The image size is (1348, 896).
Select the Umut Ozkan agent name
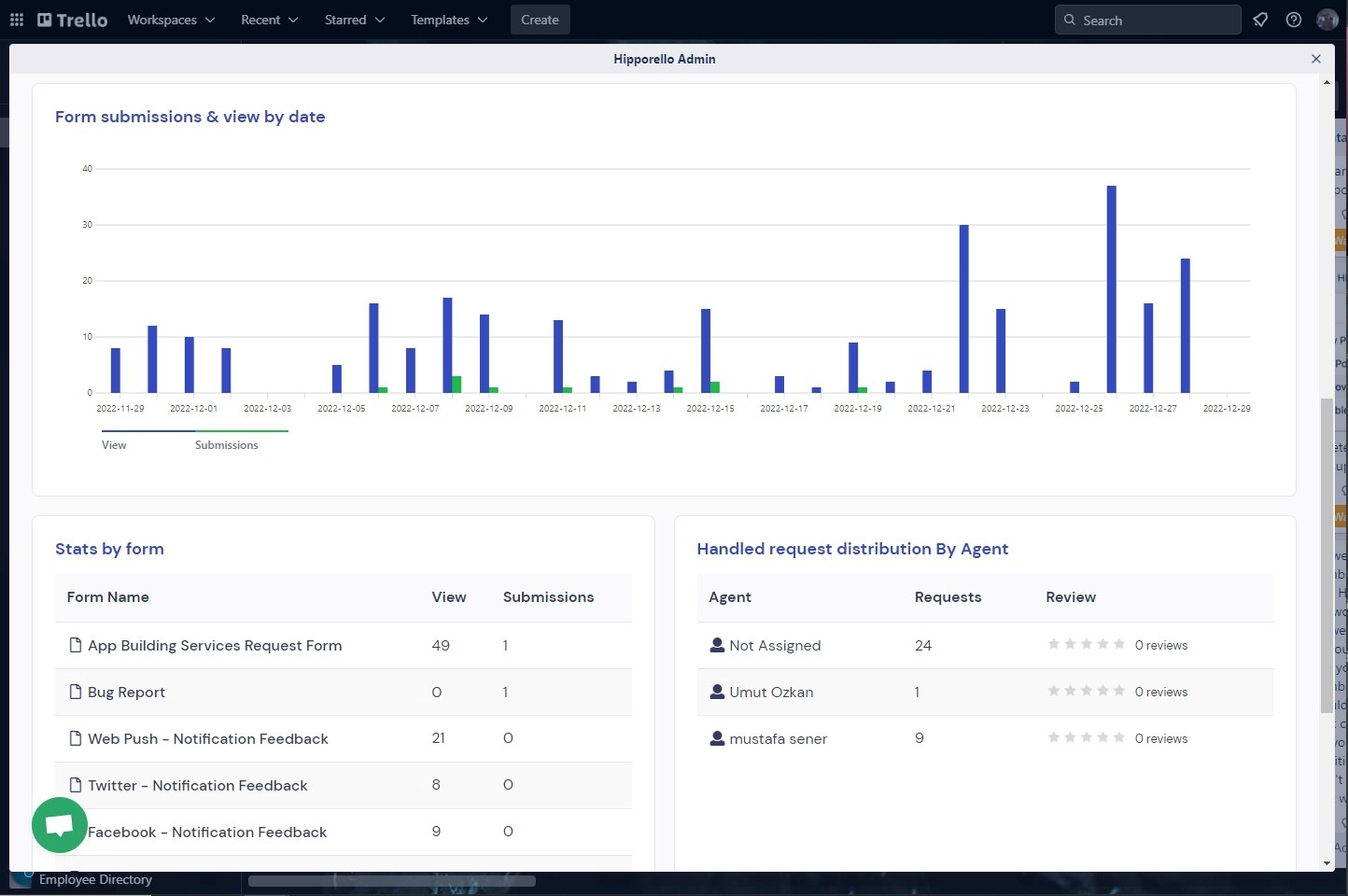[771, 692]
